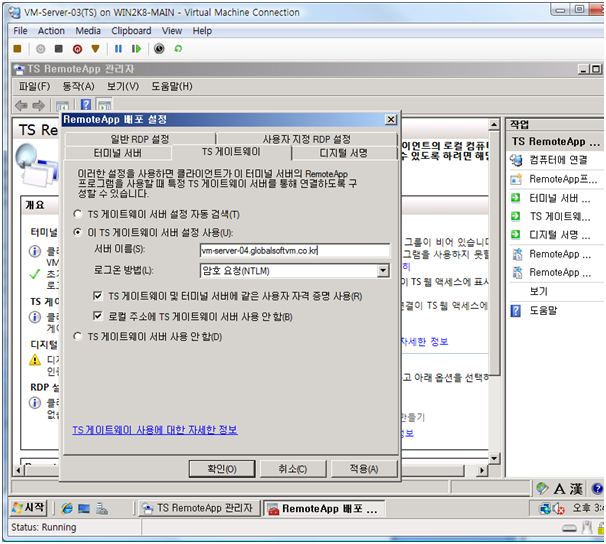Open the 로그온 방법 dropdown
The height and width of the screenshot is (544, 606).
383,271
